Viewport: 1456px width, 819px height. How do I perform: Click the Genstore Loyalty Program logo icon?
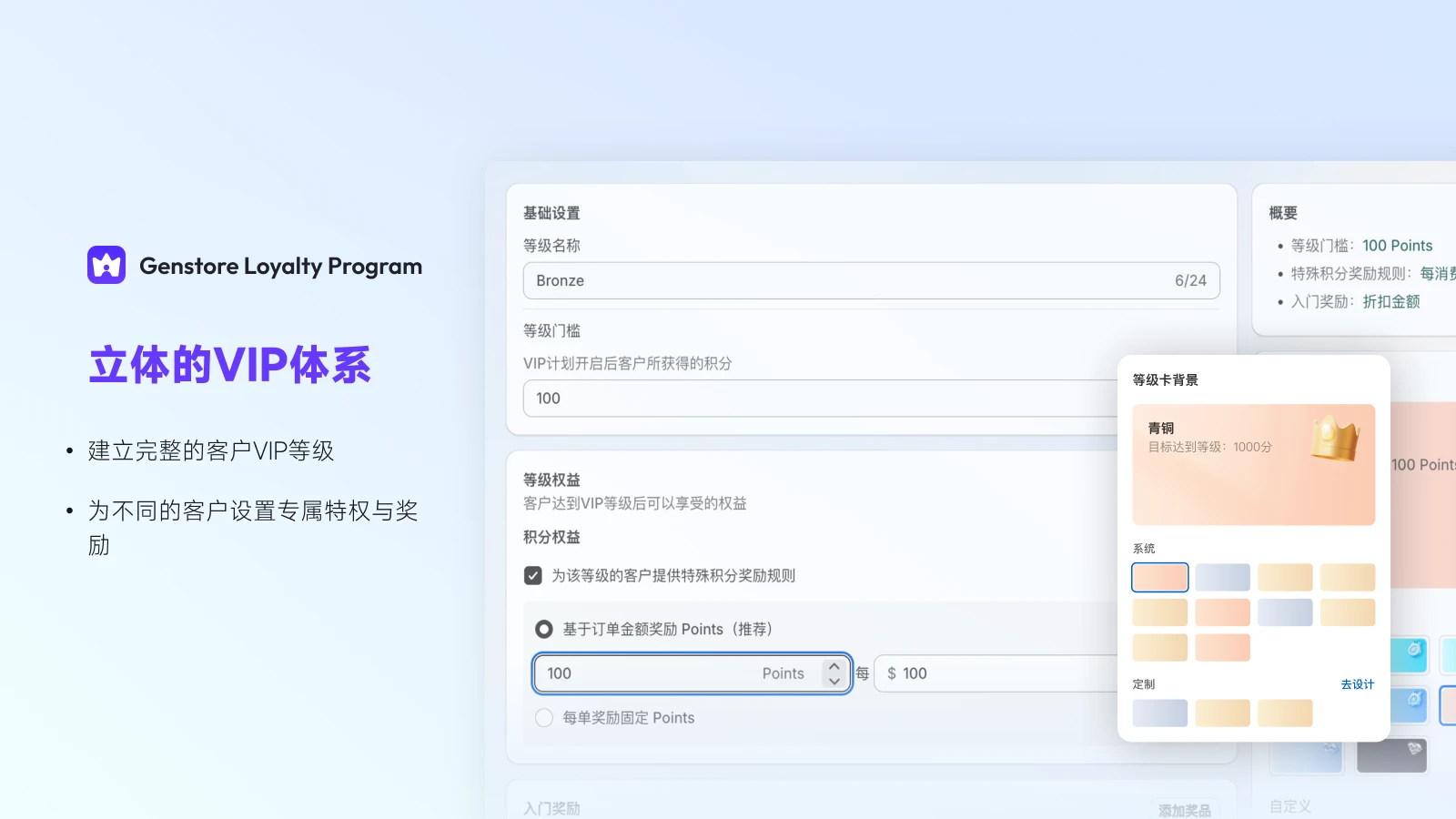point(106,265)
